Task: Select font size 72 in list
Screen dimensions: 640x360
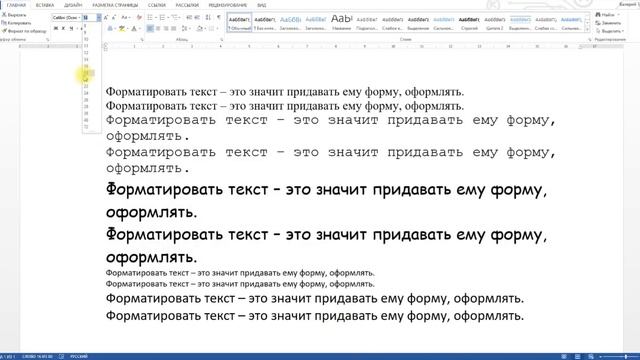Action: point(91,127)
